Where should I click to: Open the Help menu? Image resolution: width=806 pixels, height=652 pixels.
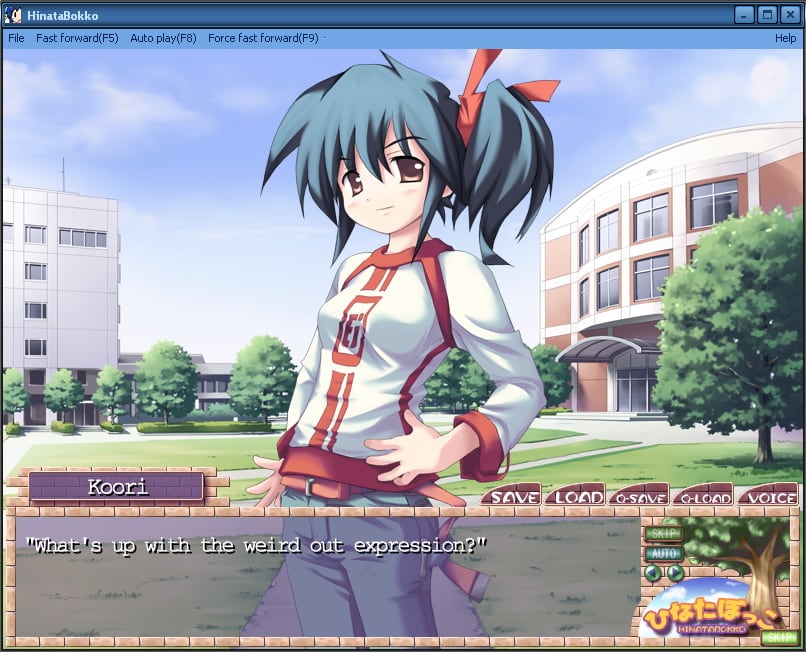tap(785, 38)
